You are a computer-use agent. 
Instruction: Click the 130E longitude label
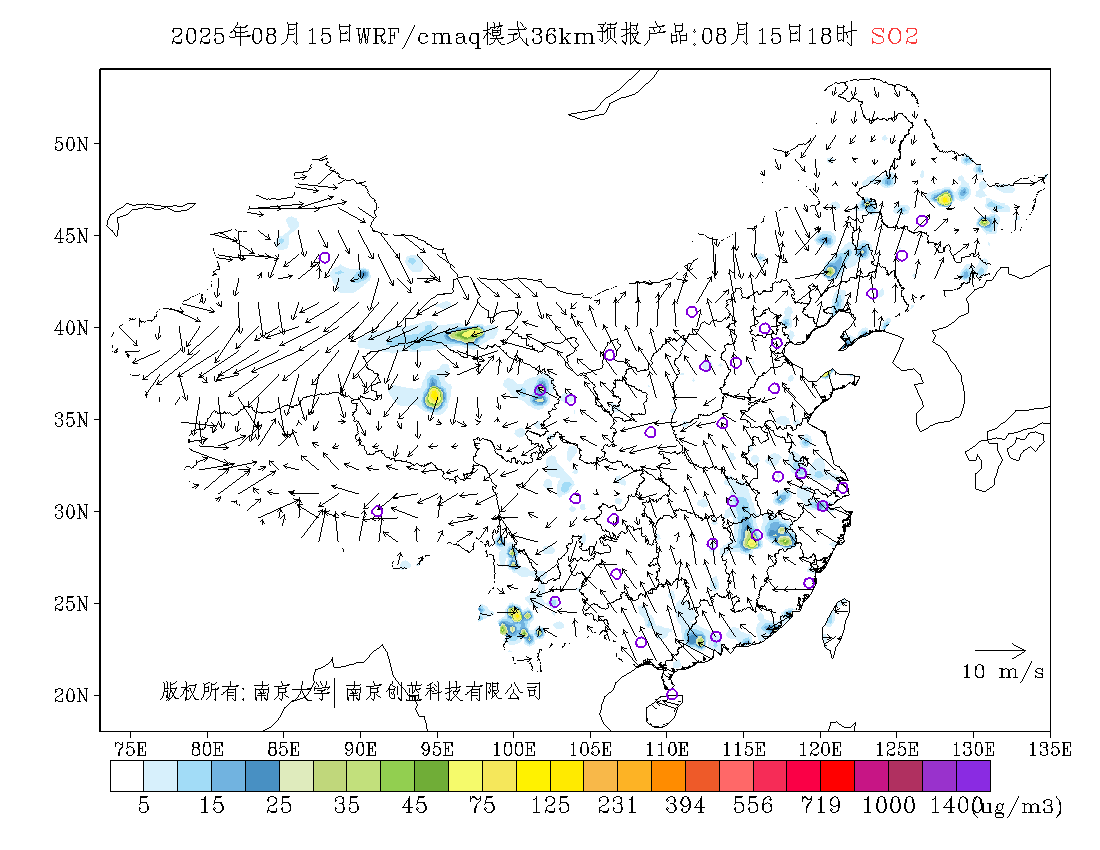pyautogui.click(x=973, y=749)
